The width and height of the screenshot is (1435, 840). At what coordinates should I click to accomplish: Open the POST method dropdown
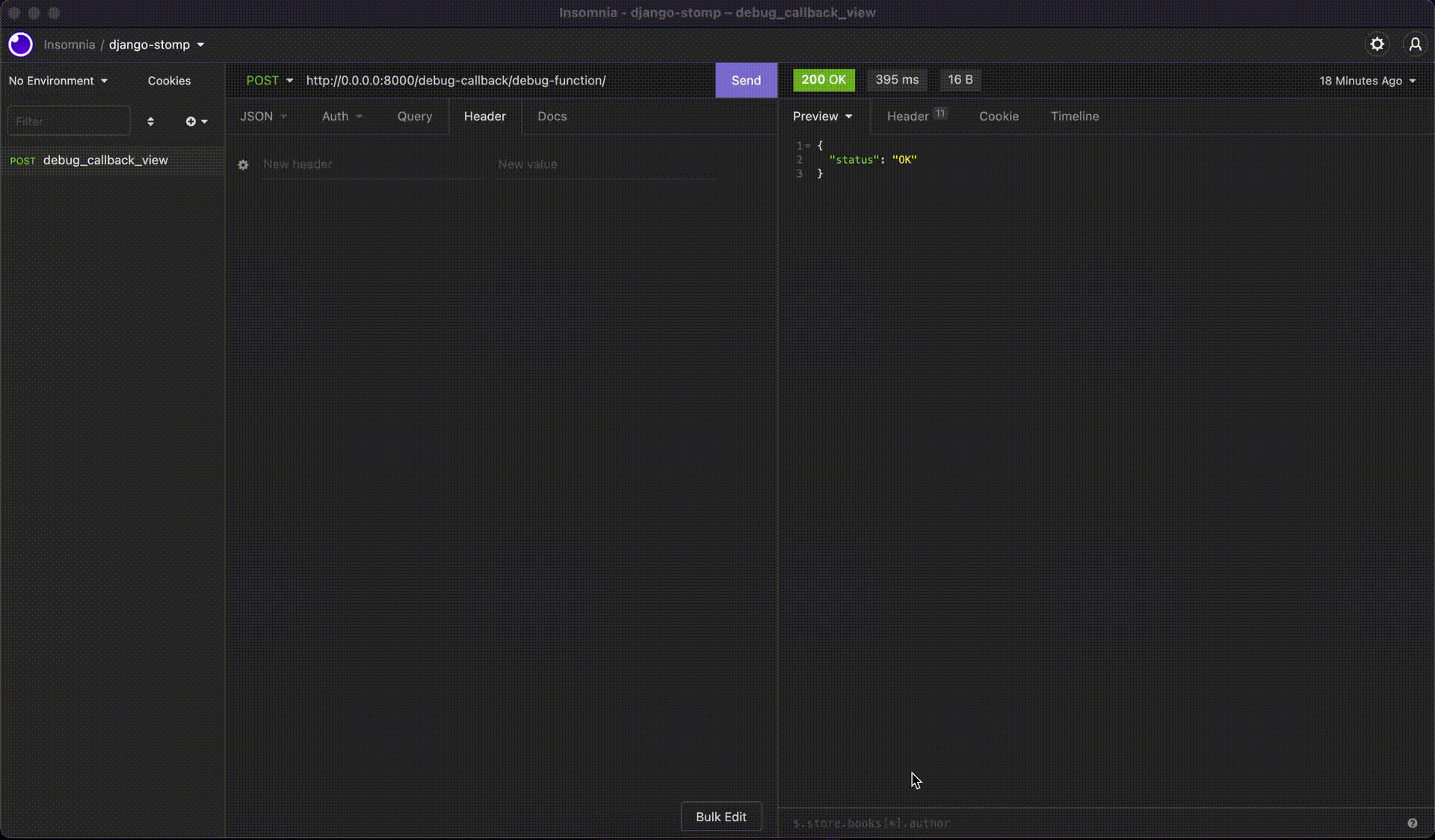point(269,80)
